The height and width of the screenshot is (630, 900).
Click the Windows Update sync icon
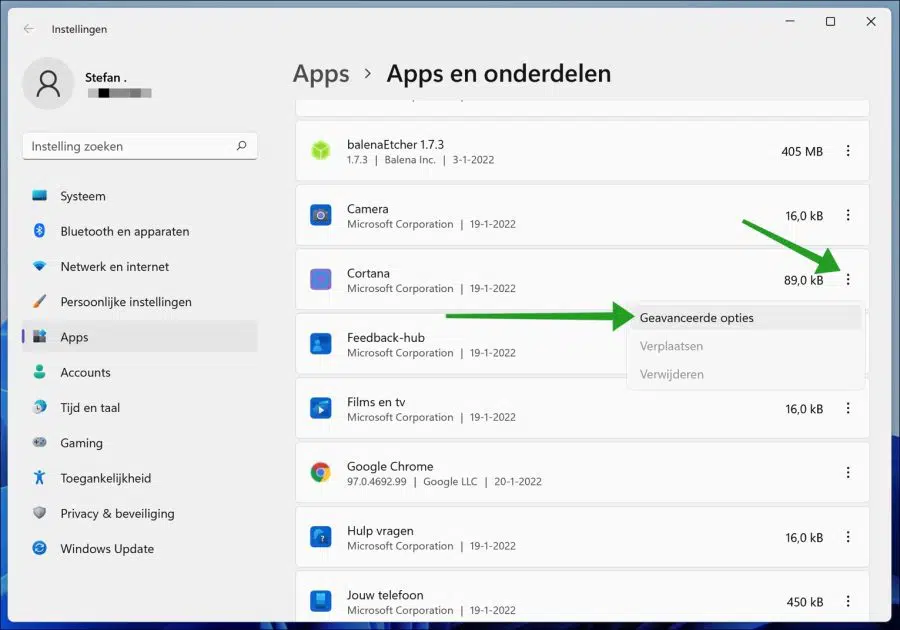coord(40,548)
